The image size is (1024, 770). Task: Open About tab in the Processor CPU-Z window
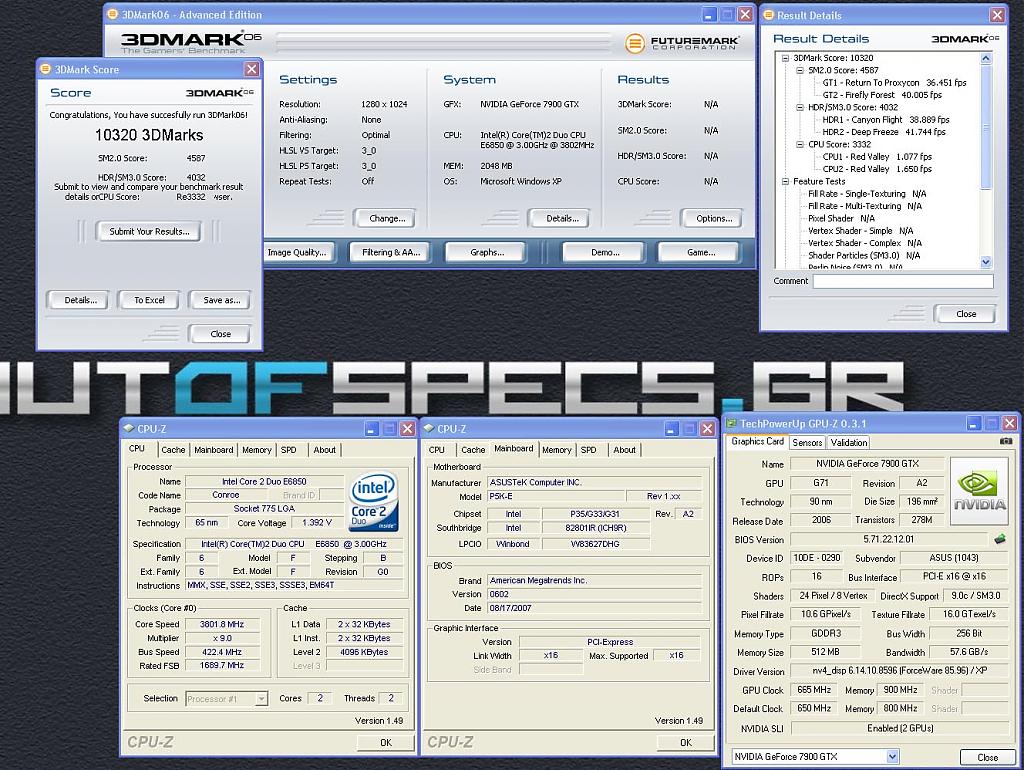[325, 450]
